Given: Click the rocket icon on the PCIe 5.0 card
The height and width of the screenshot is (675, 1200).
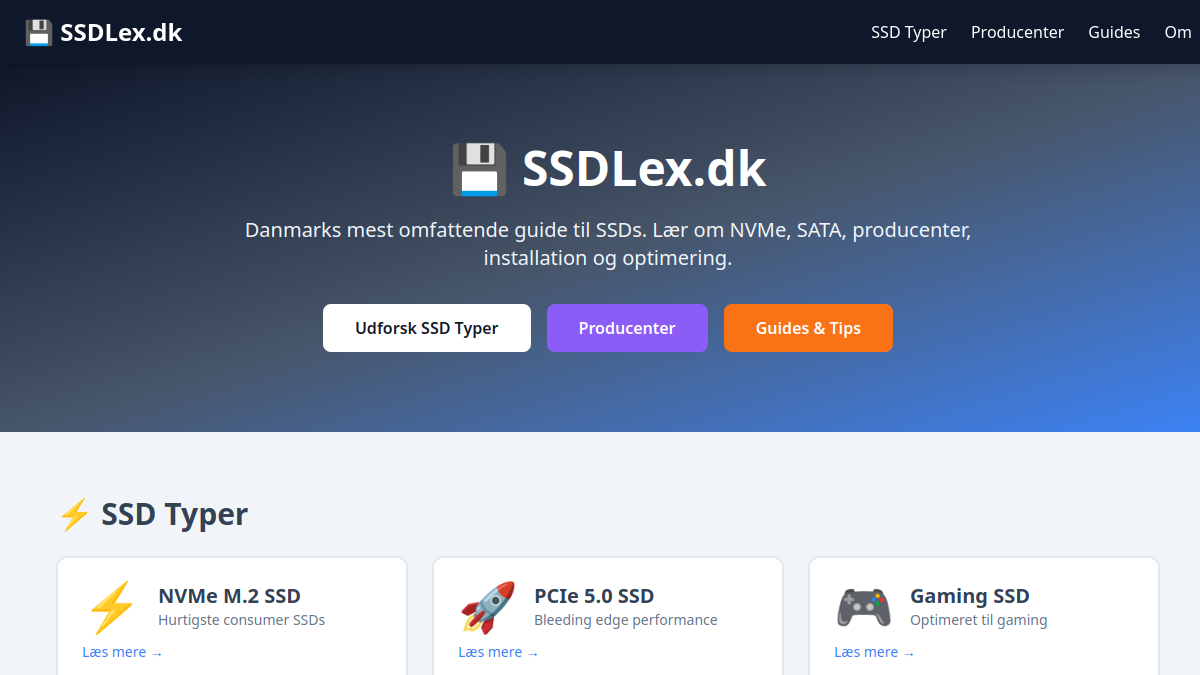Looking at the screenshot, I should tap(489, 607).
